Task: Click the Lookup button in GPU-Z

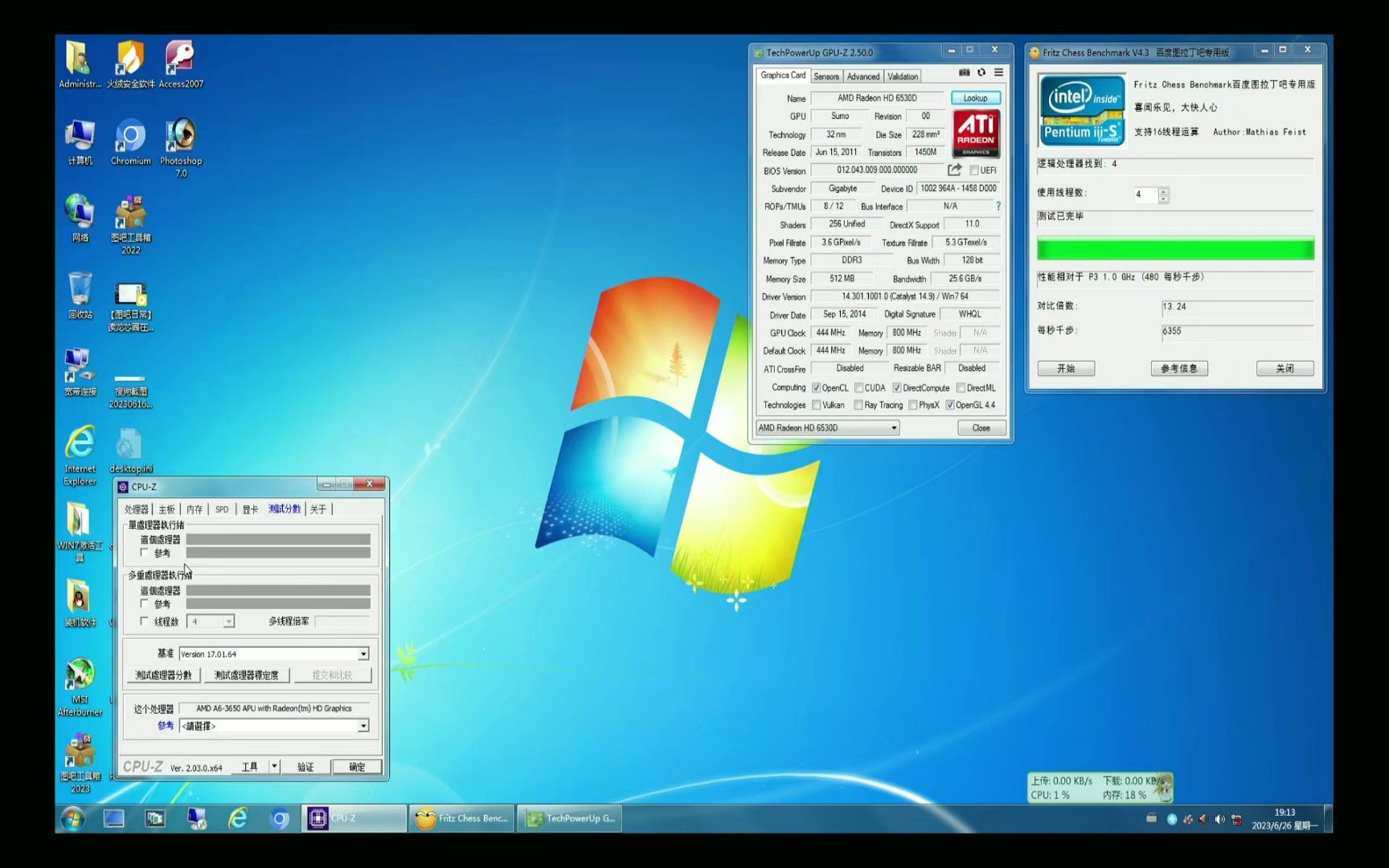Action: [976, 98]
